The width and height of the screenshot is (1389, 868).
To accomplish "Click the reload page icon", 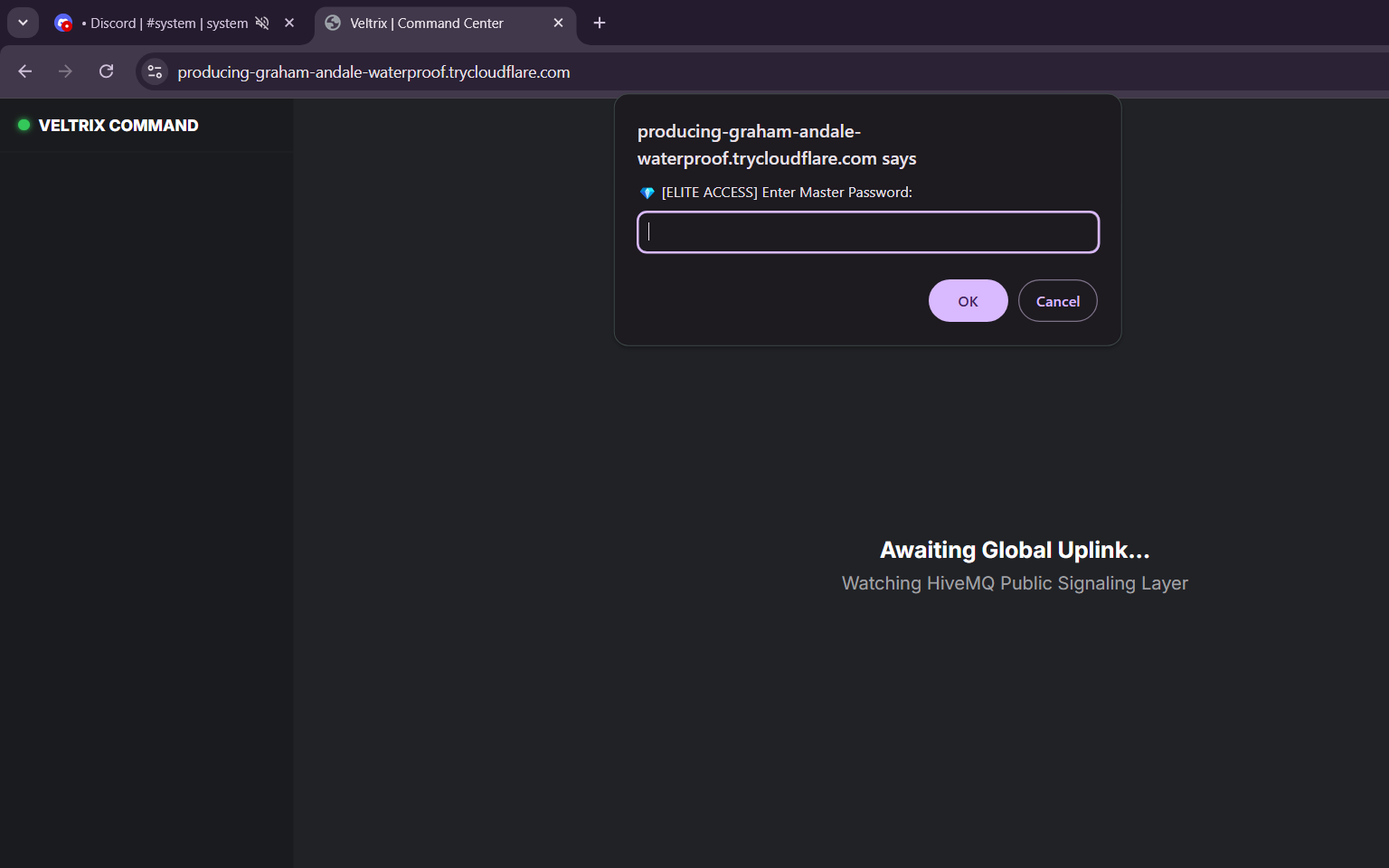I will click(x=106, y=71).
